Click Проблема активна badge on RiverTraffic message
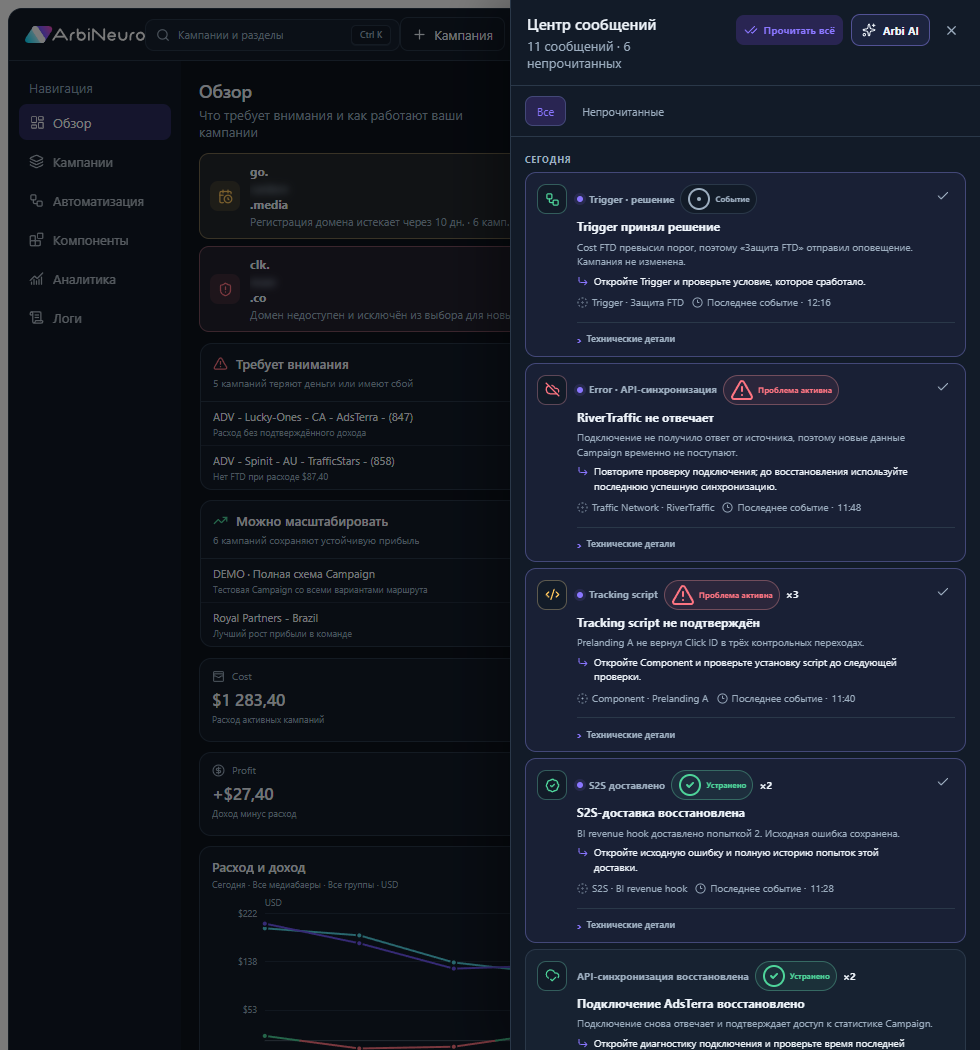The width and height of the screenshot is (980, 1050). pos(781,390)
